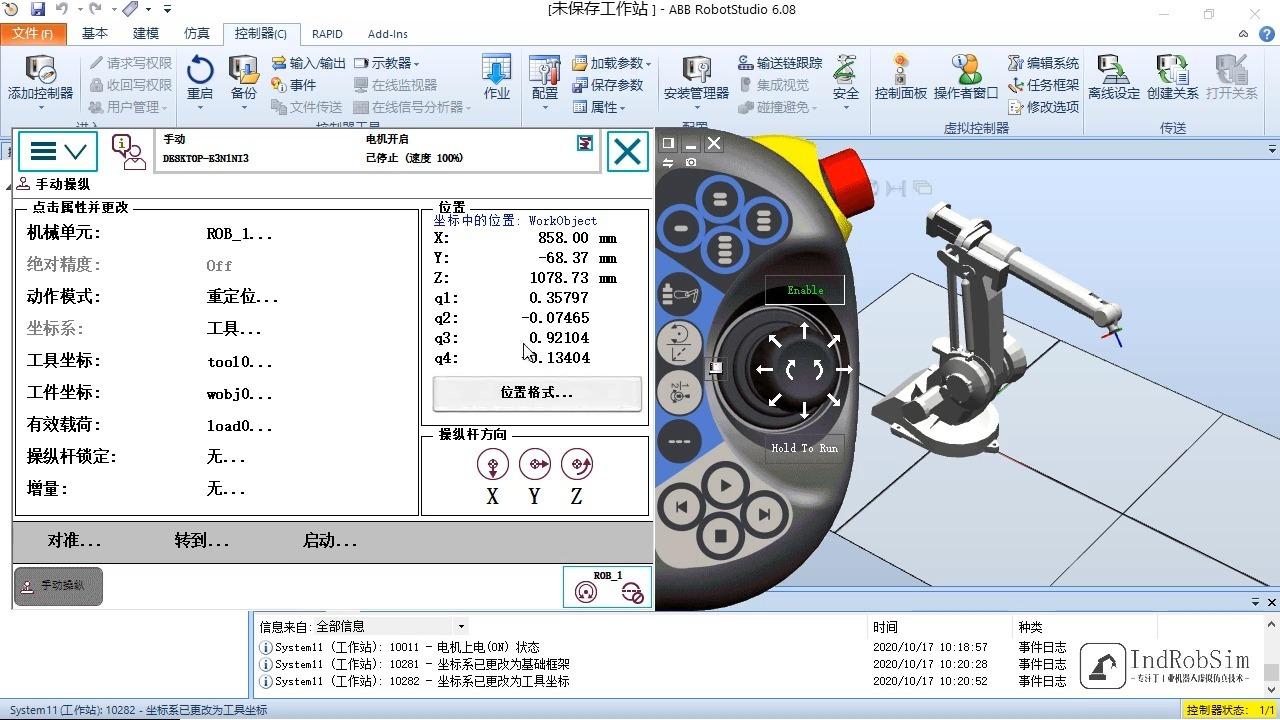
Task: Click the Add Controller (添加控制器) icon
Action: [x=40, y=79]
